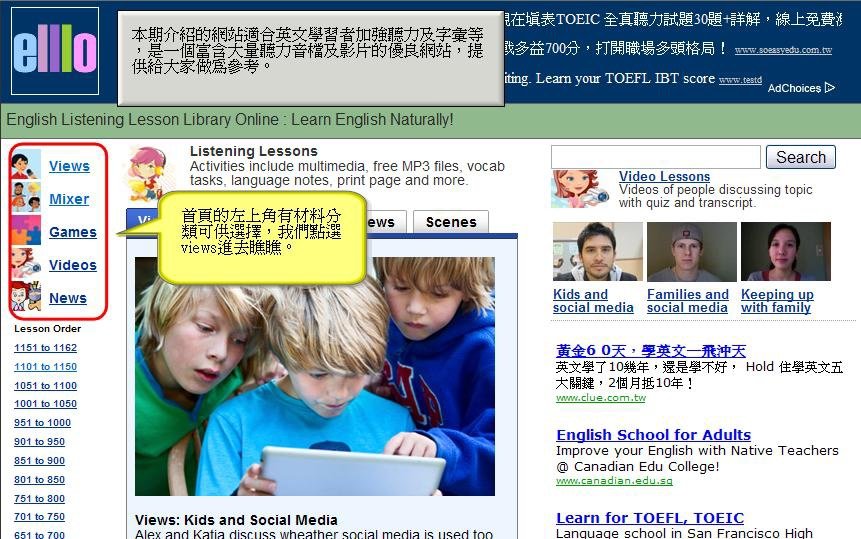Open Families and social media video thumbnail

(692, 251)
